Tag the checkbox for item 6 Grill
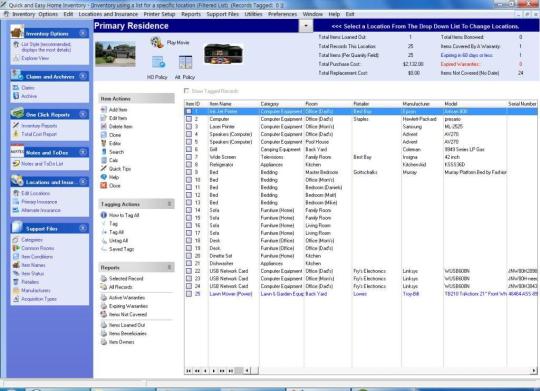 (x=189, y=149)
